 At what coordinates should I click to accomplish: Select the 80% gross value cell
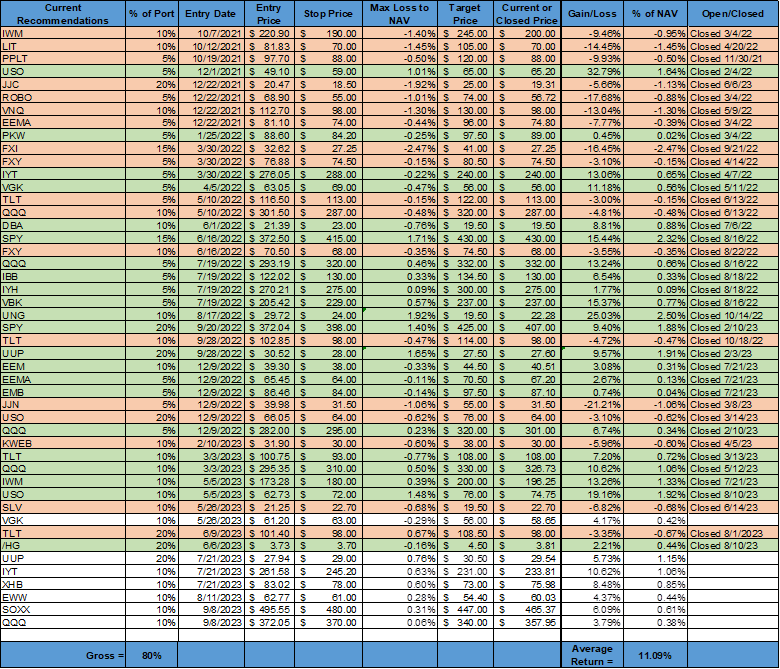pos(152,655)
